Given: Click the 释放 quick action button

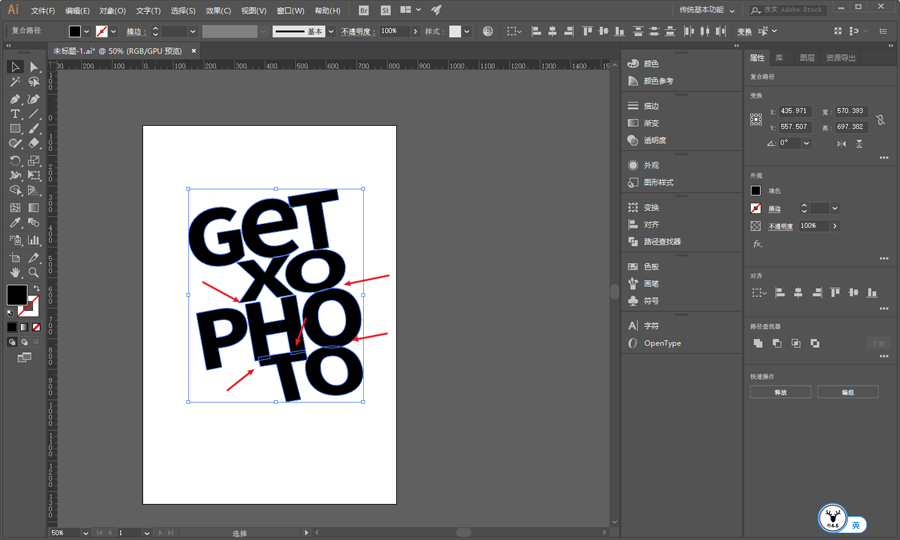Looking at the screenshot, I should (780, 392).
